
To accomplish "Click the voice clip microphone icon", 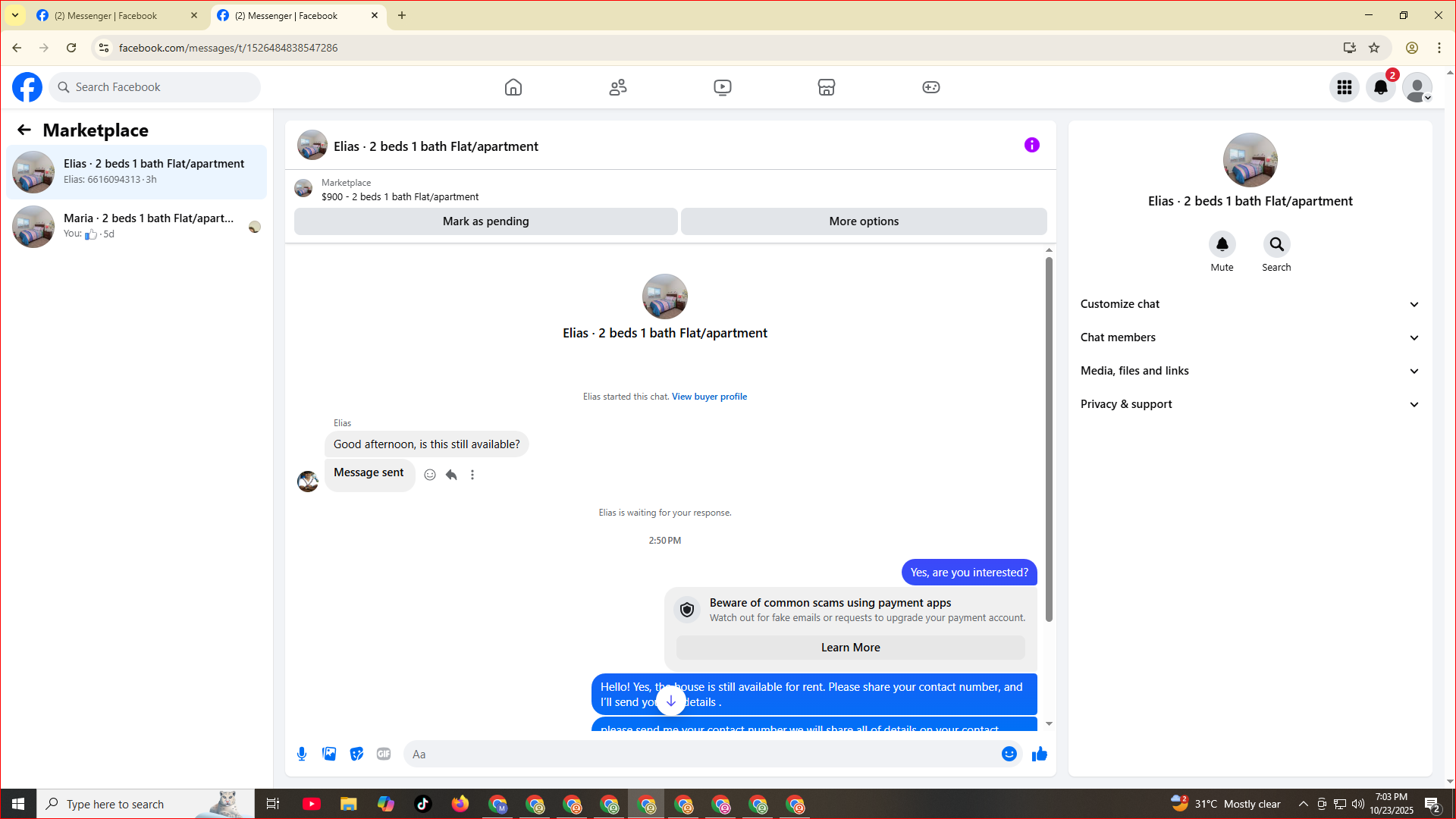I will pos(302,754).
